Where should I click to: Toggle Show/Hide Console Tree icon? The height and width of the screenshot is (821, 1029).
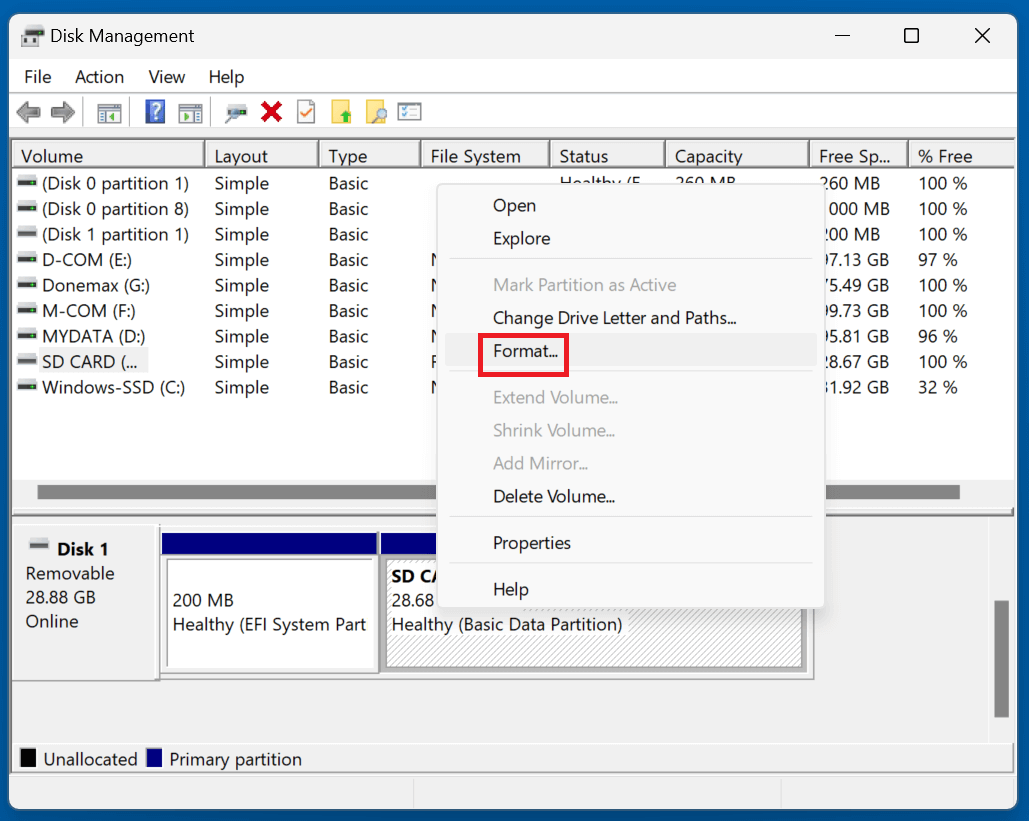pyautogui.click(x=109, y=111)
